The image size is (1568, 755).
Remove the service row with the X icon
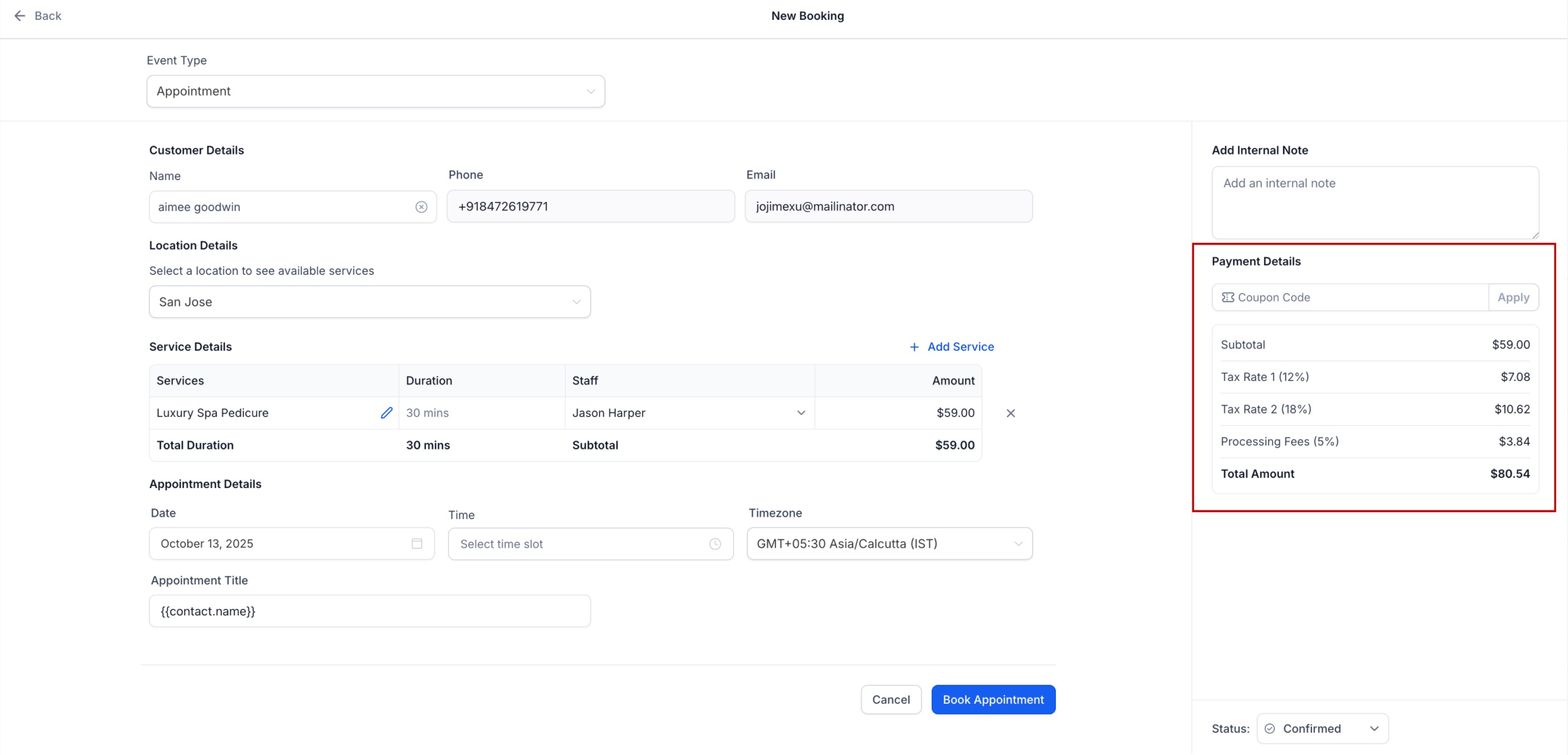pyautogui.click(x=1010, y=413)
